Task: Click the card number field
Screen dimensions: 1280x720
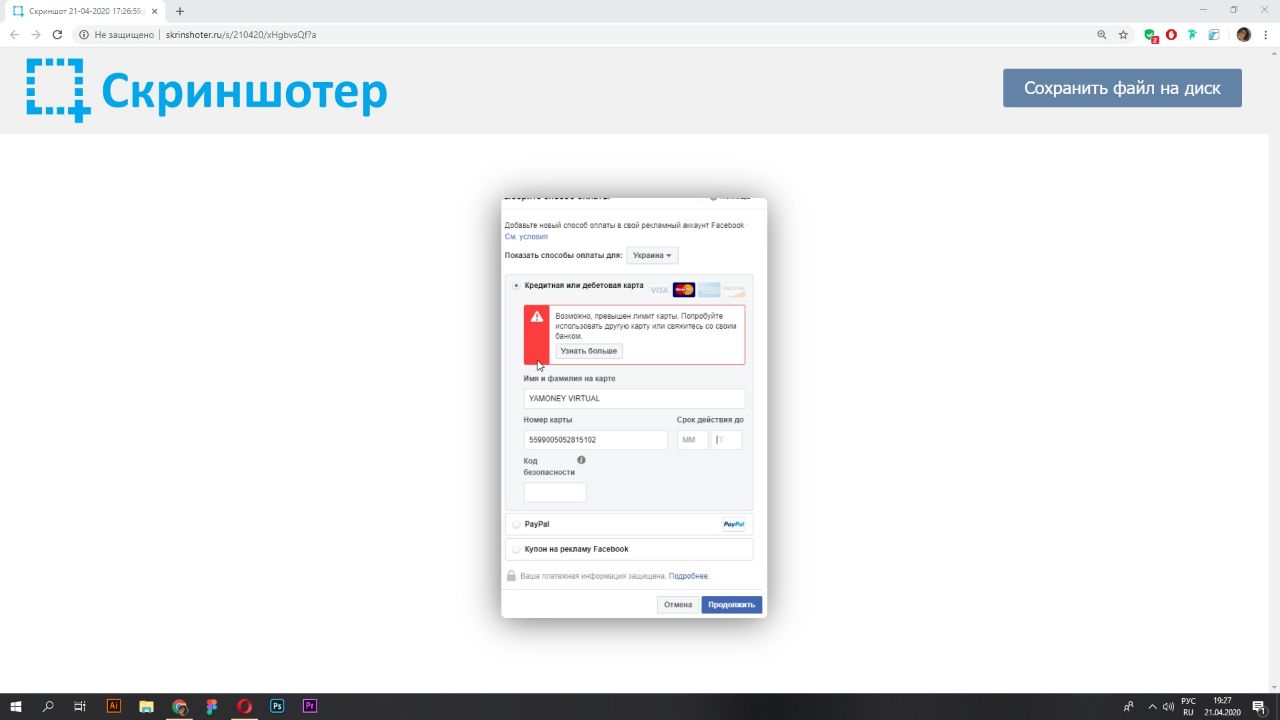Action: 596,440
